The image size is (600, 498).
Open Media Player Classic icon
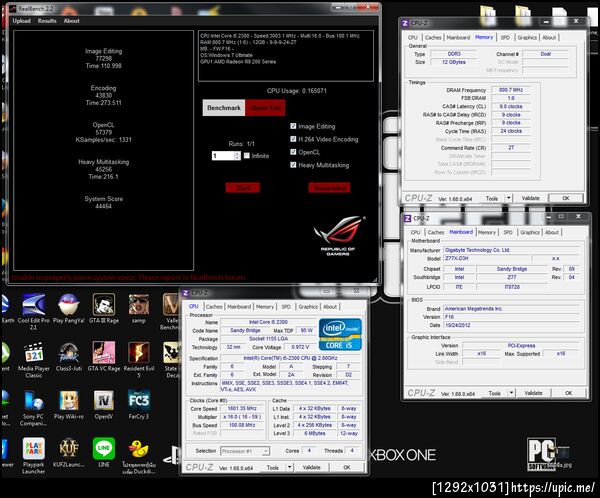pos(34,360)
